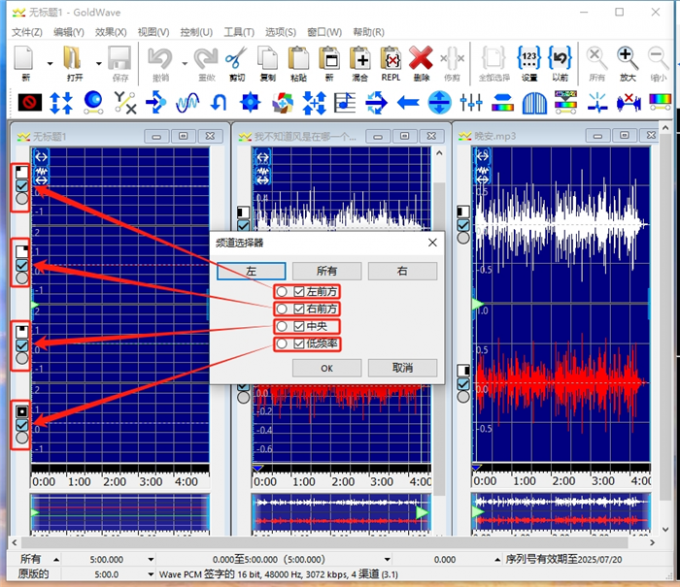
Task: Click the Mix (混合) clipboard plus icon
Action: pyautogui.click(x=360, y=58)
